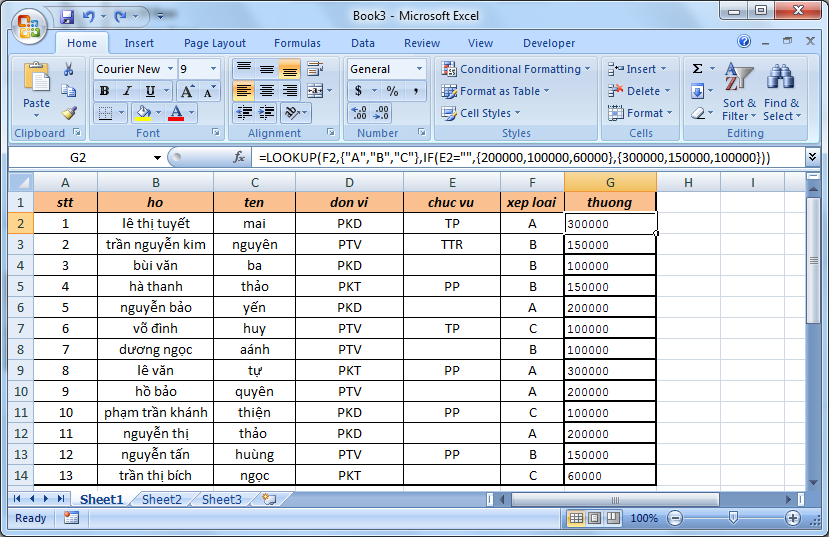
Task: Toggle Bold formatting
Action: coord(105,91)
